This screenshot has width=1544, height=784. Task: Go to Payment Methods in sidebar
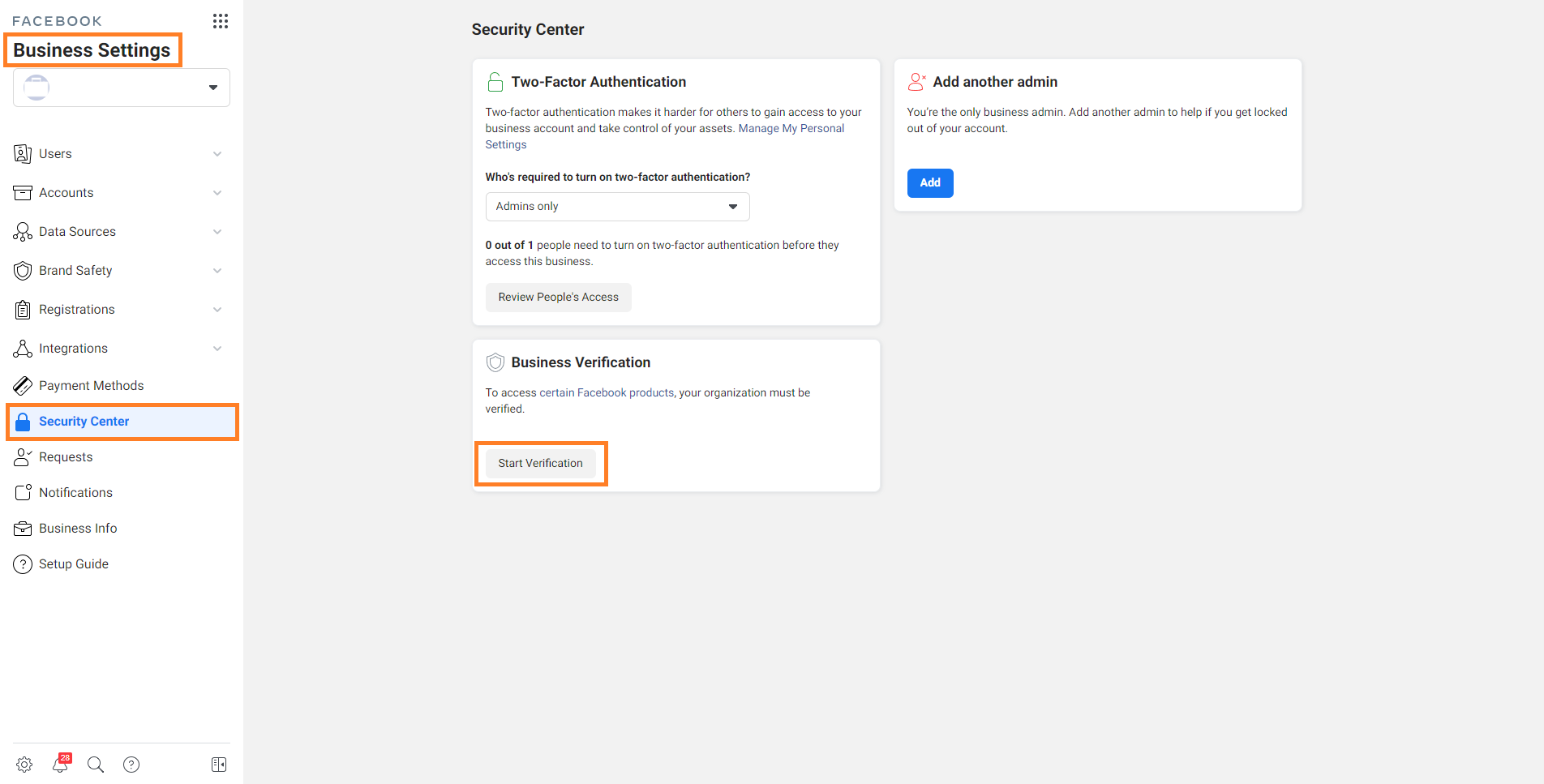point(91,386)
